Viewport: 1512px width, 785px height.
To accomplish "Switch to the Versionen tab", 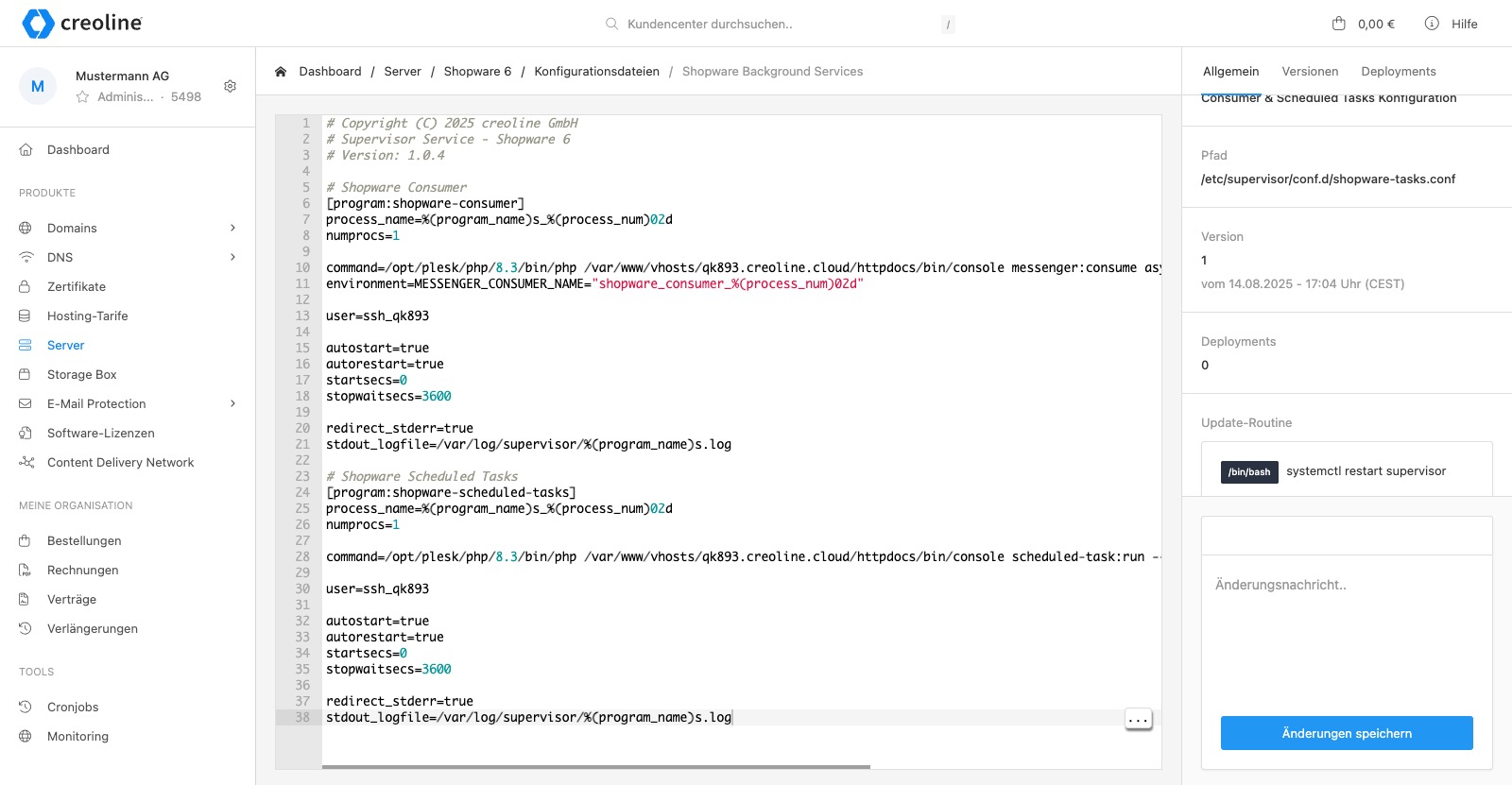I will point(1310,72).
